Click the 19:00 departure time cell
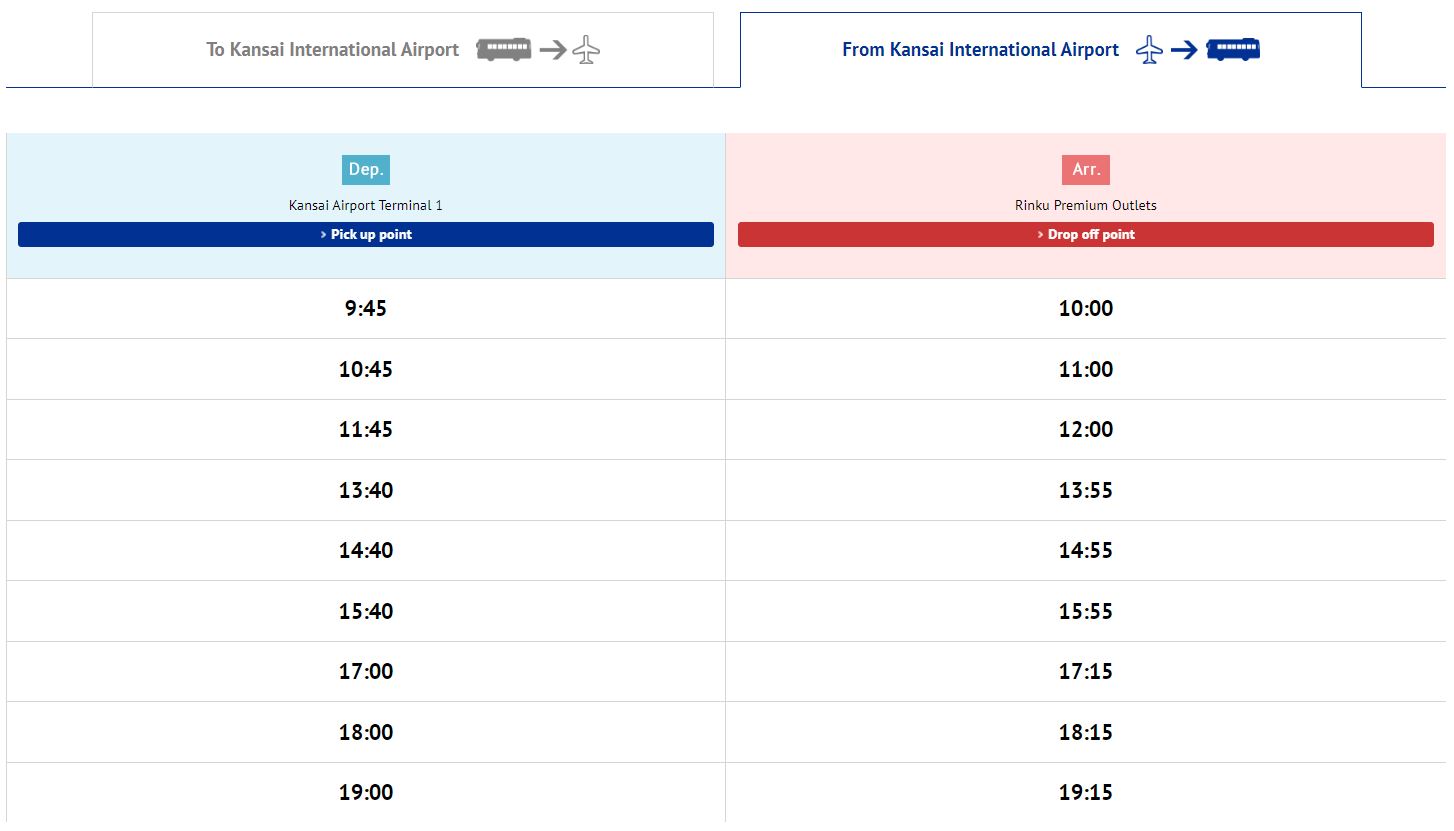 [x=366, y=792]
